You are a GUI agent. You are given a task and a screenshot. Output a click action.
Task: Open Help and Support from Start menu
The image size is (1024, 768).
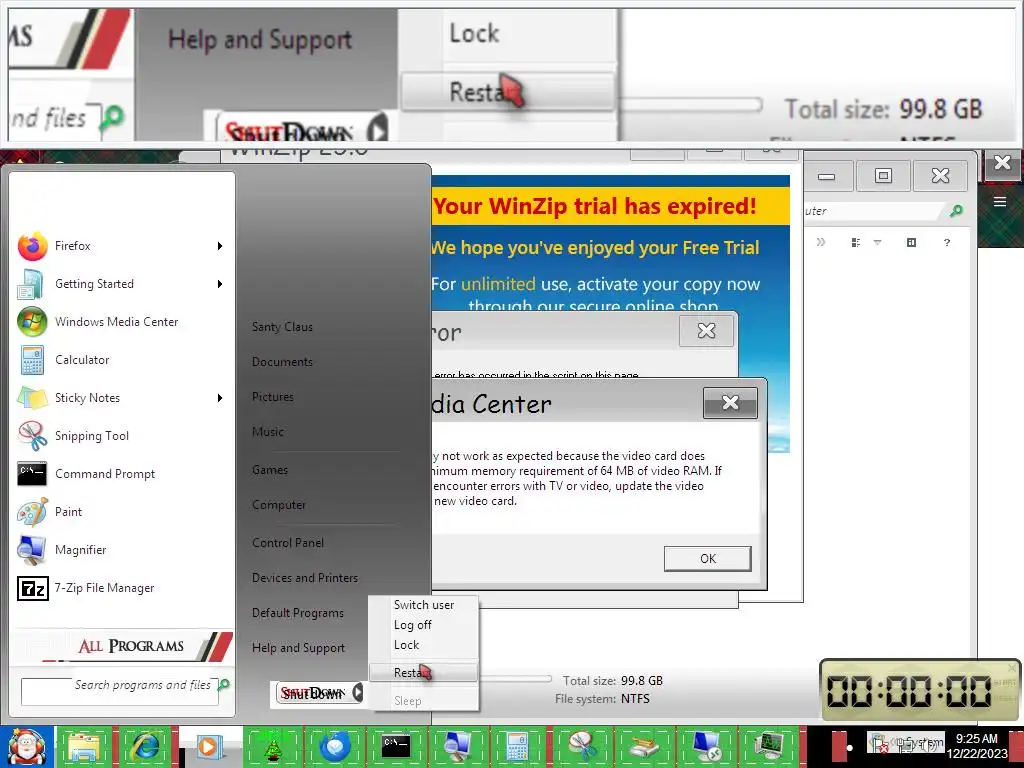coord(298,648)
